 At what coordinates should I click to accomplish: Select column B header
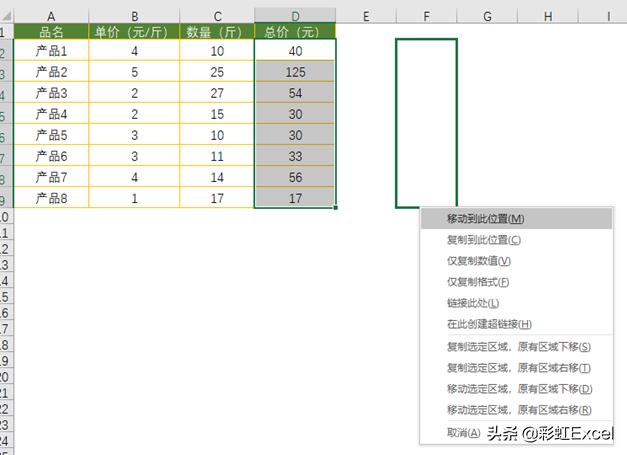(x=134, y=16)
